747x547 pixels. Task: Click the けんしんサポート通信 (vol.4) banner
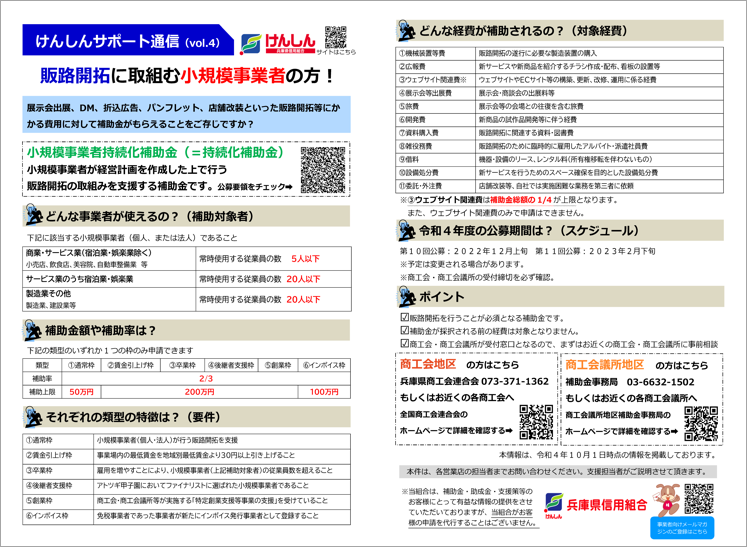(x=128, y=41)
